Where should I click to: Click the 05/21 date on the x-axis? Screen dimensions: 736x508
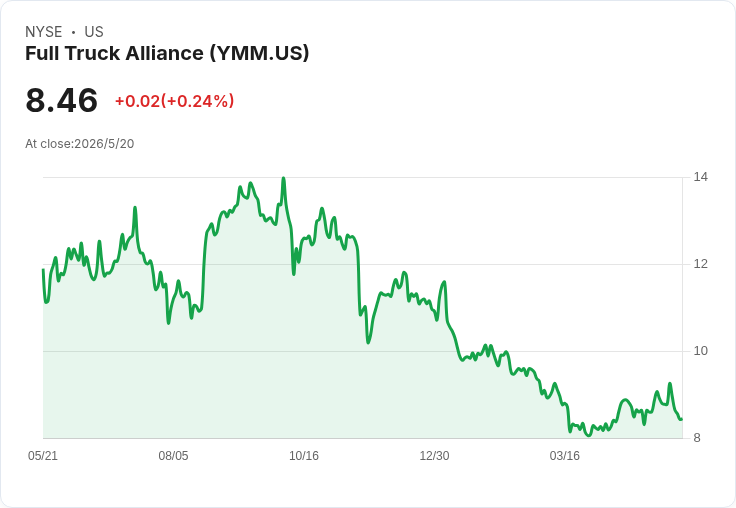(x=43, y=456)
